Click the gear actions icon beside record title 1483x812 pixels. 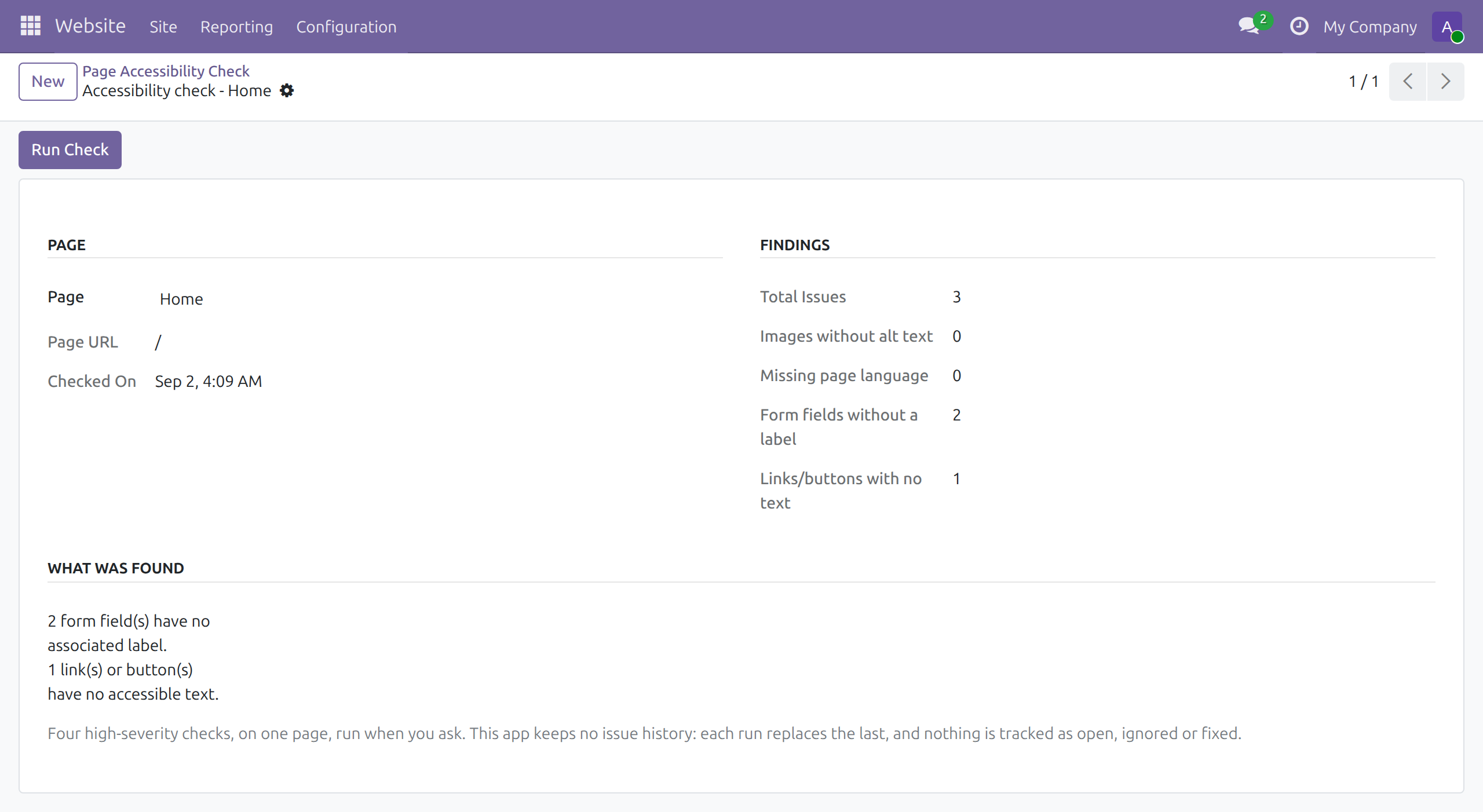287,91
